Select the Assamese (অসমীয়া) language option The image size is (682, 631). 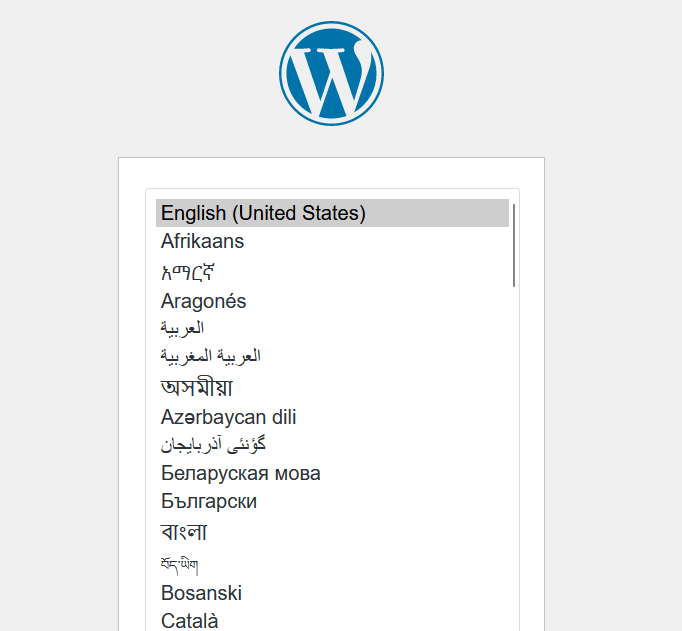(x=196, y=386)
